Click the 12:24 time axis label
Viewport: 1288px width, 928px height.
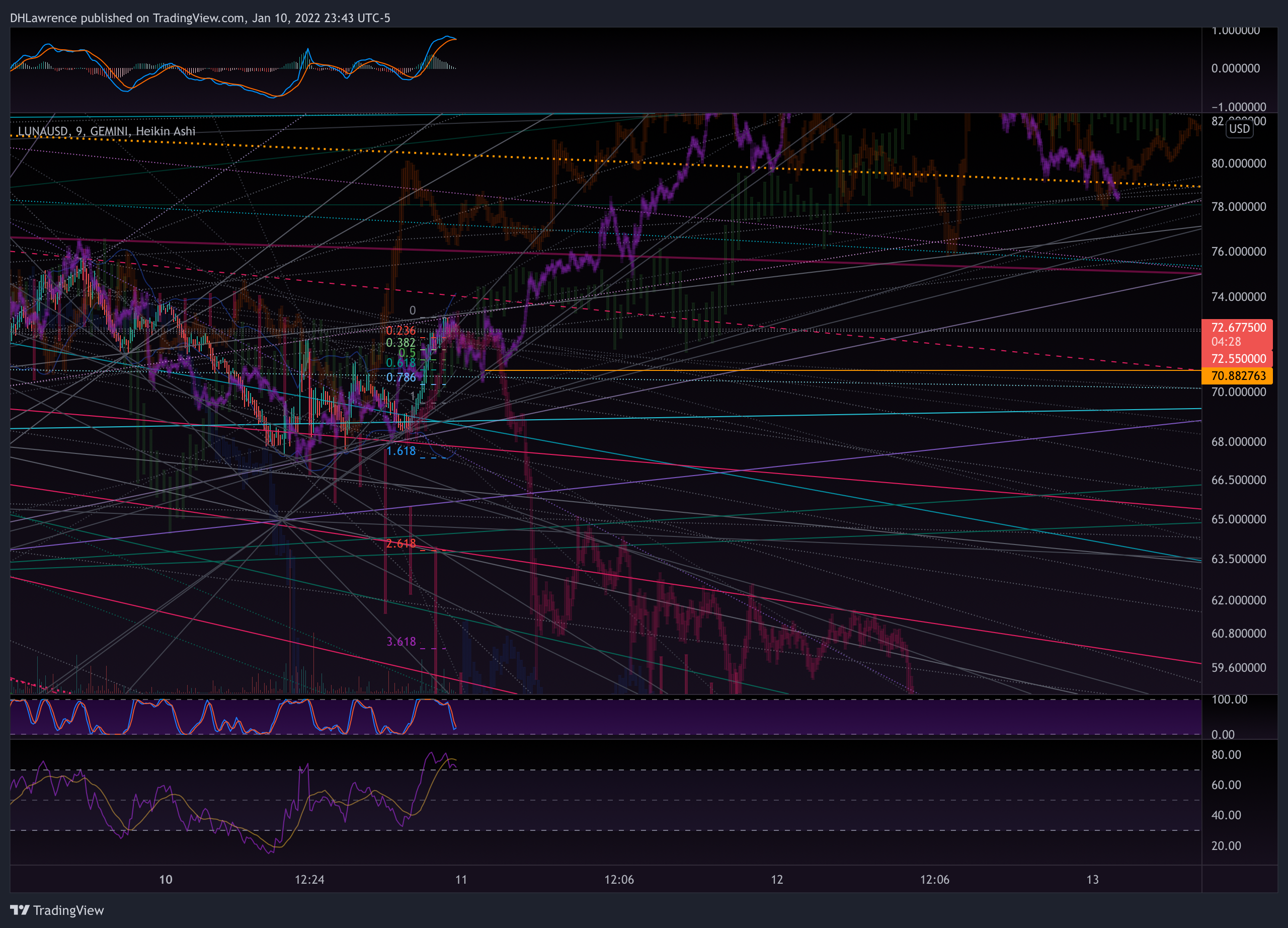[309, 880]
